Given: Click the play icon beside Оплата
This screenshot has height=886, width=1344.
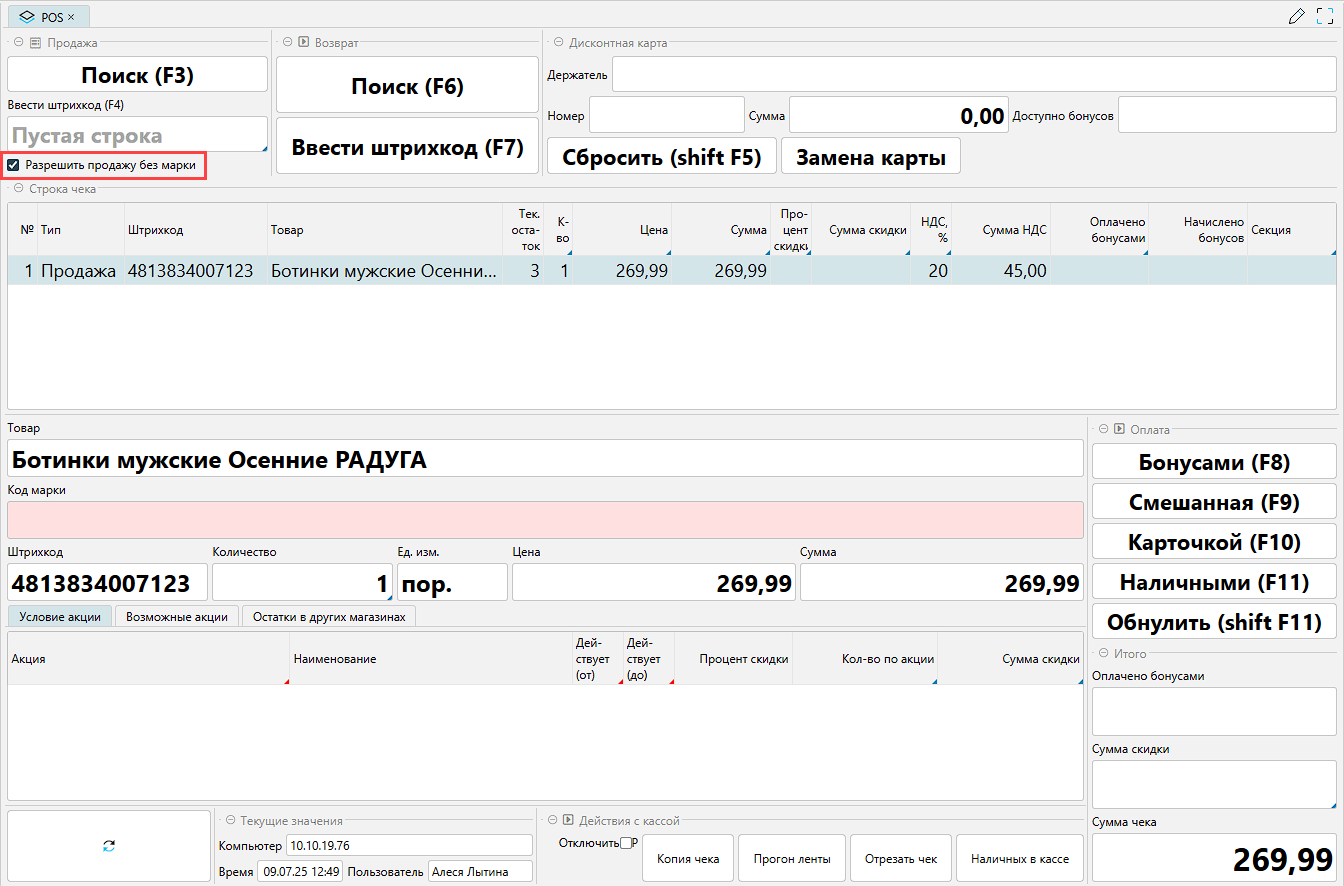Looking at the screenshot, I should [1119, 429].
